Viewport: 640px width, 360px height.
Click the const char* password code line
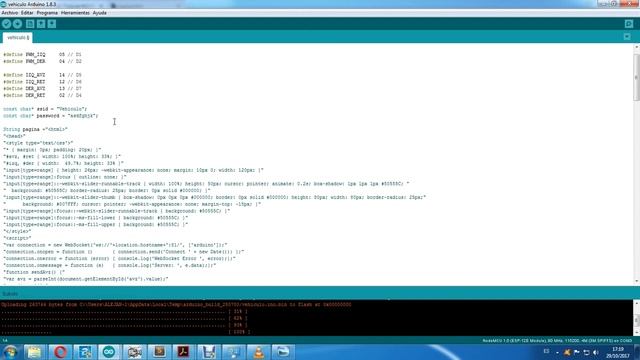(x=51, y=116)
